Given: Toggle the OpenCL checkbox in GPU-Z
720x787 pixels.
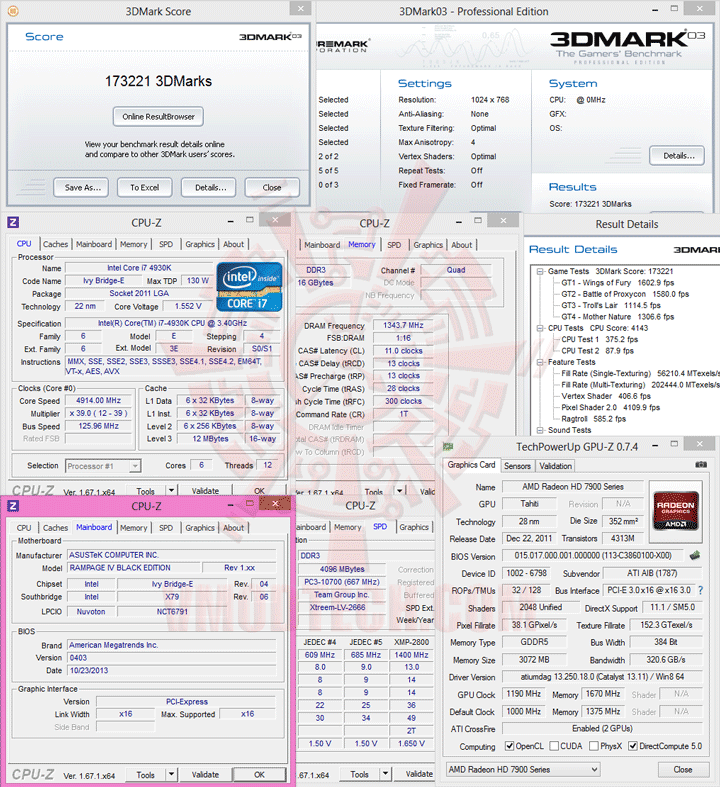Looking at the screenshot, I should 509,746.
